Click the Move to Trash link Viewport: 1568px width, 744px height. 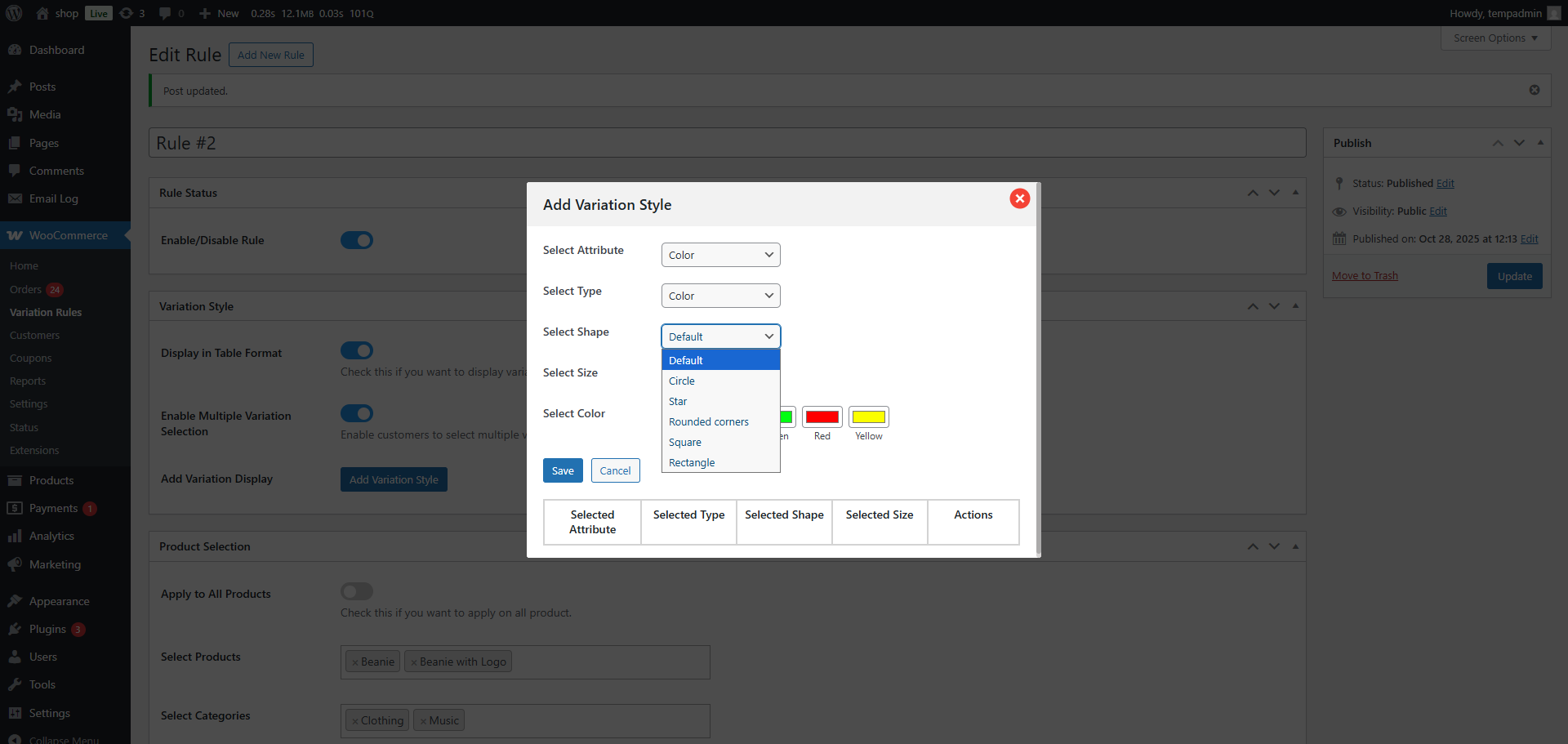[x=1365, y=276]
